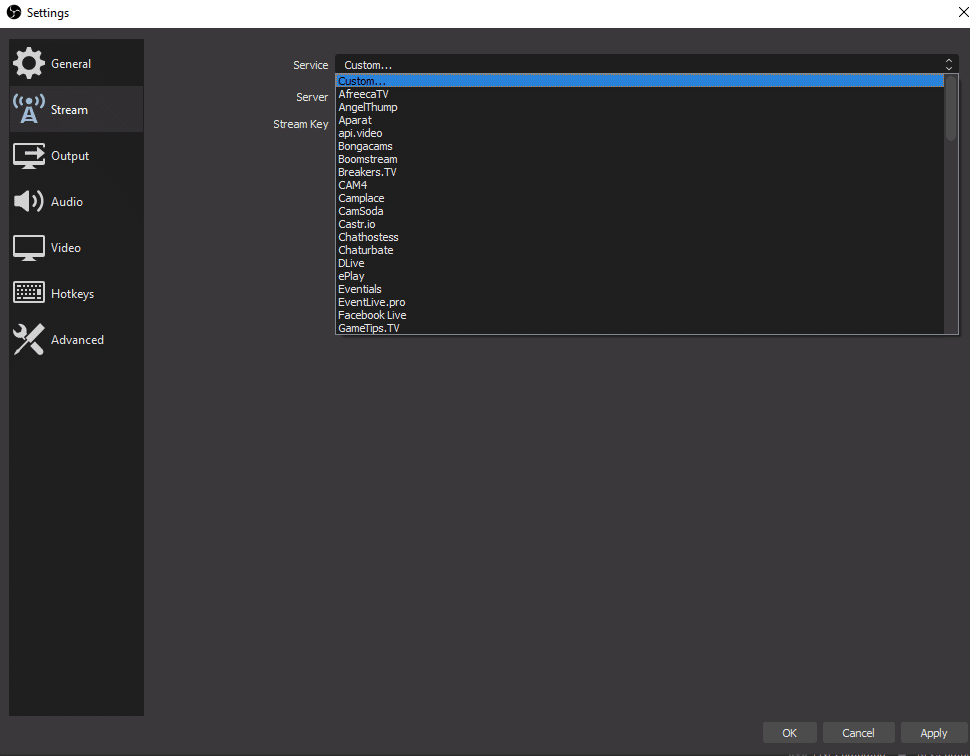Click the Stream antenna icon
Screen dimensions: 970x756
click(x=29, y=109)
